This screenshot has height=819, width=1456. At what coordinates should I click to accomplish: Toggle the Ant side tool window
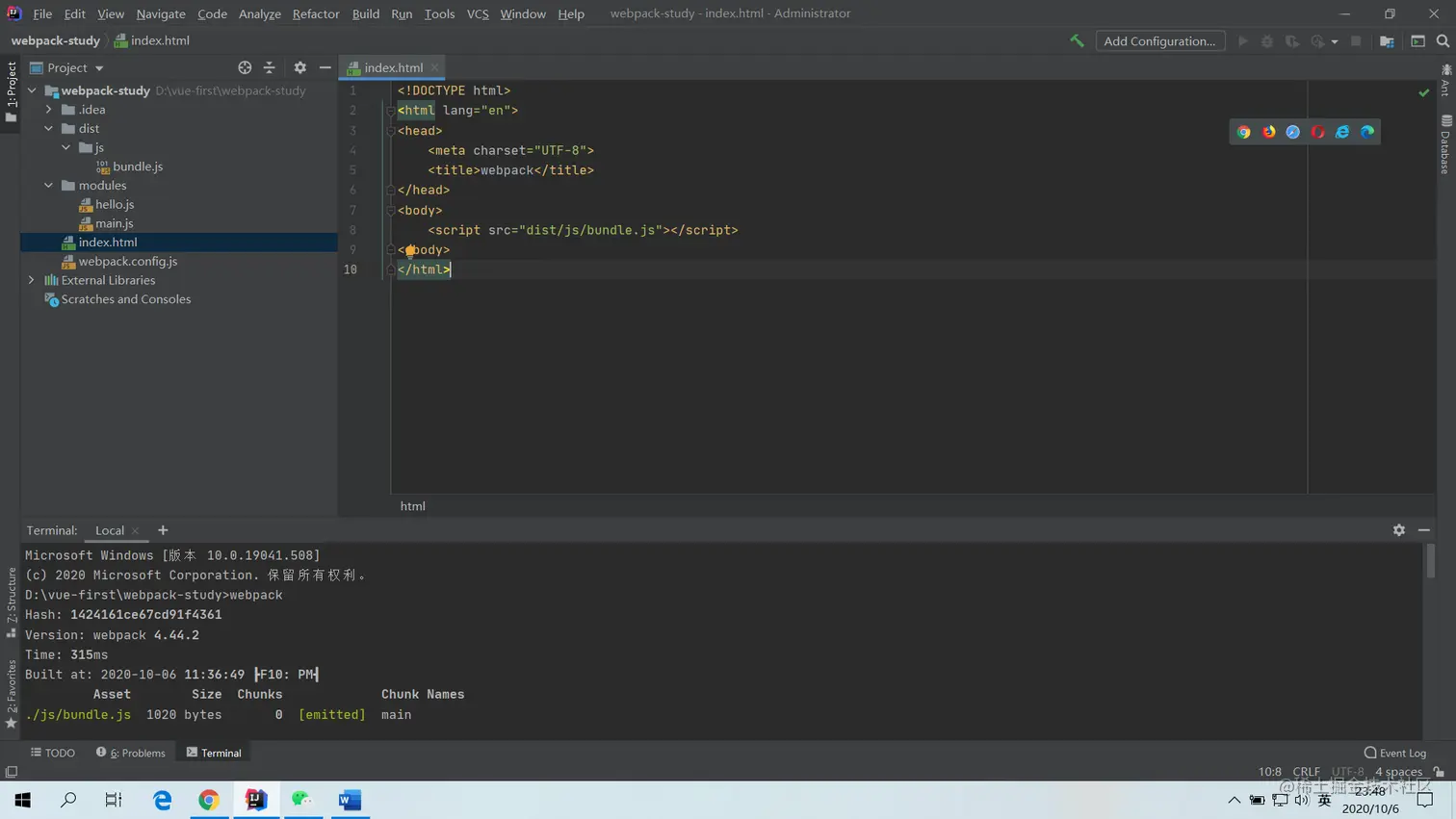1445,82
